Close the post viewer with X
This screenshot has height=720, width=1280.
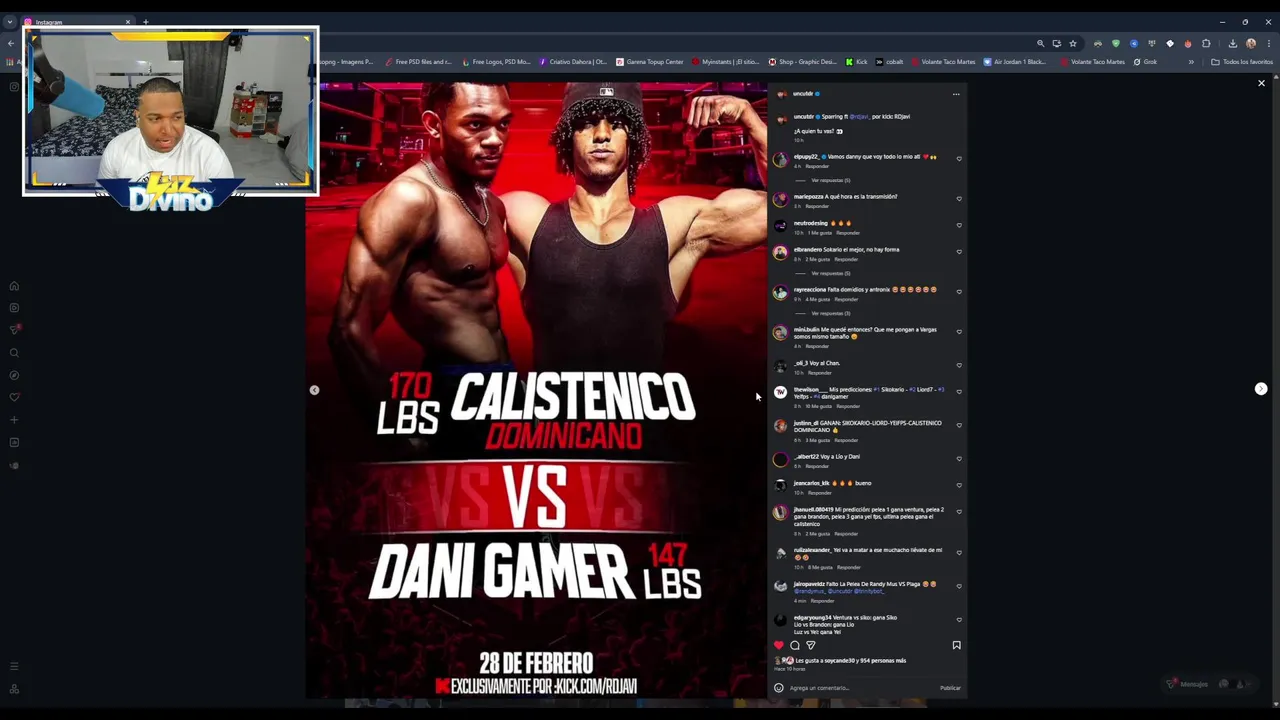click(1261, 83)
